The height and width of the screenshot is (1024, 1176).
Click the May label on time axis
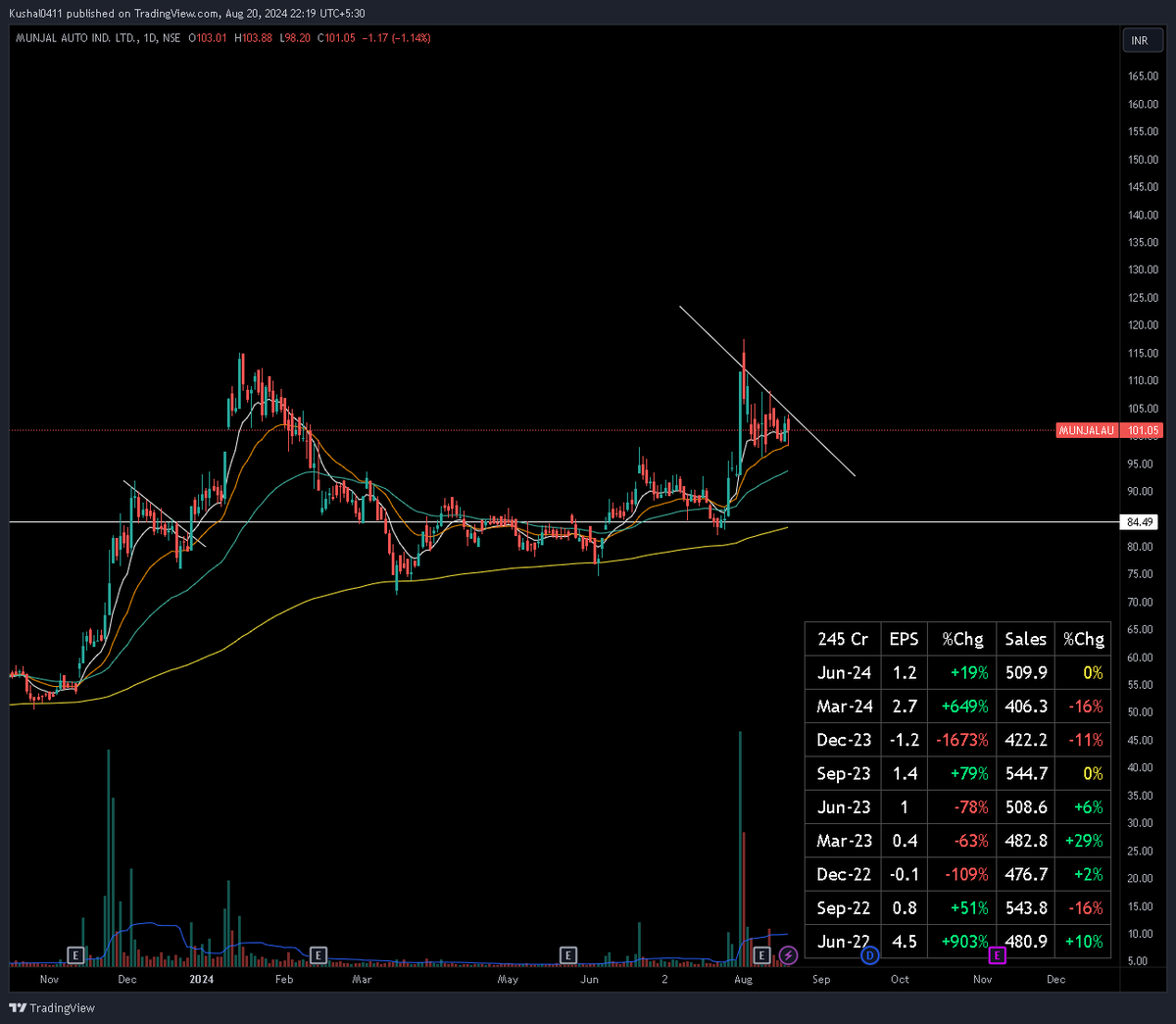point(508,979)
